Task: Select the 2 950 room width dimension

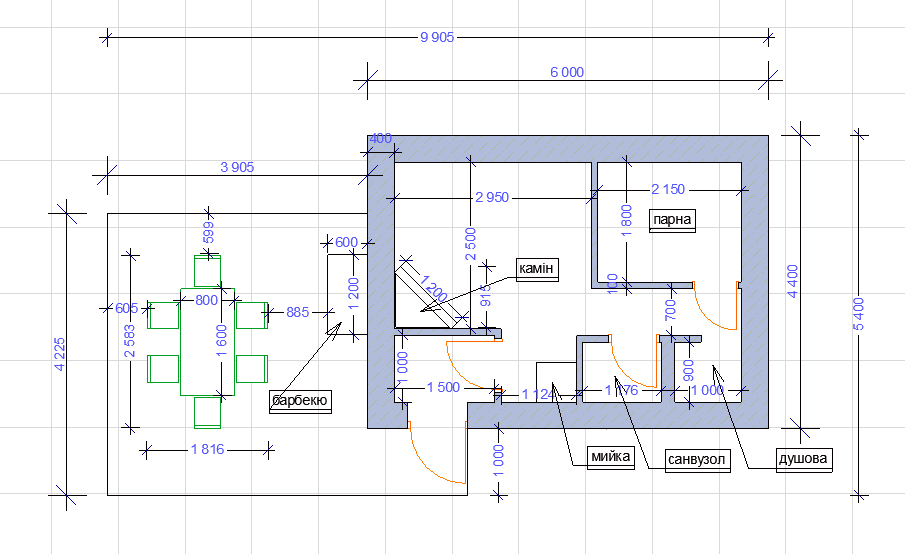Action: [492, 197]
